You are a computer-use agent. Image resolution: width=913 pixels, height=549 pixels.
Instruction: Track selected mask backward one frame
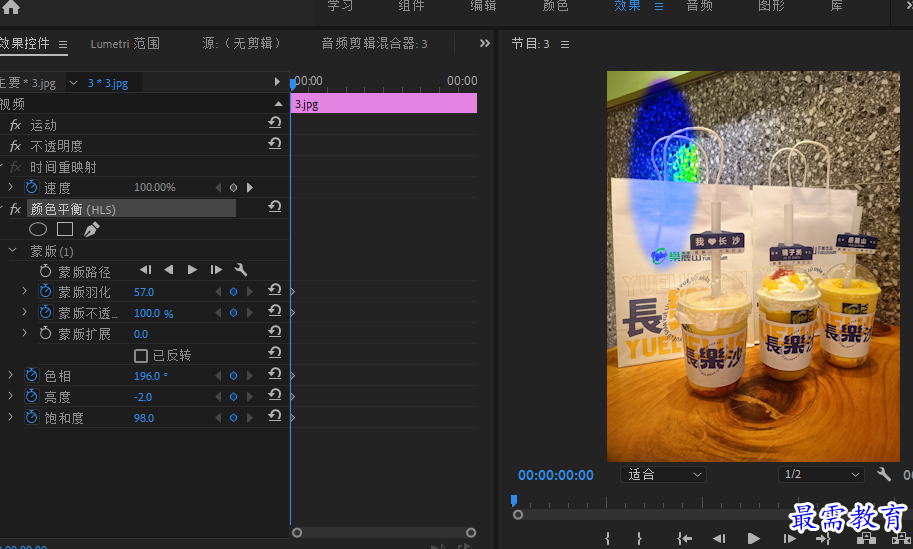click(146, 270)
